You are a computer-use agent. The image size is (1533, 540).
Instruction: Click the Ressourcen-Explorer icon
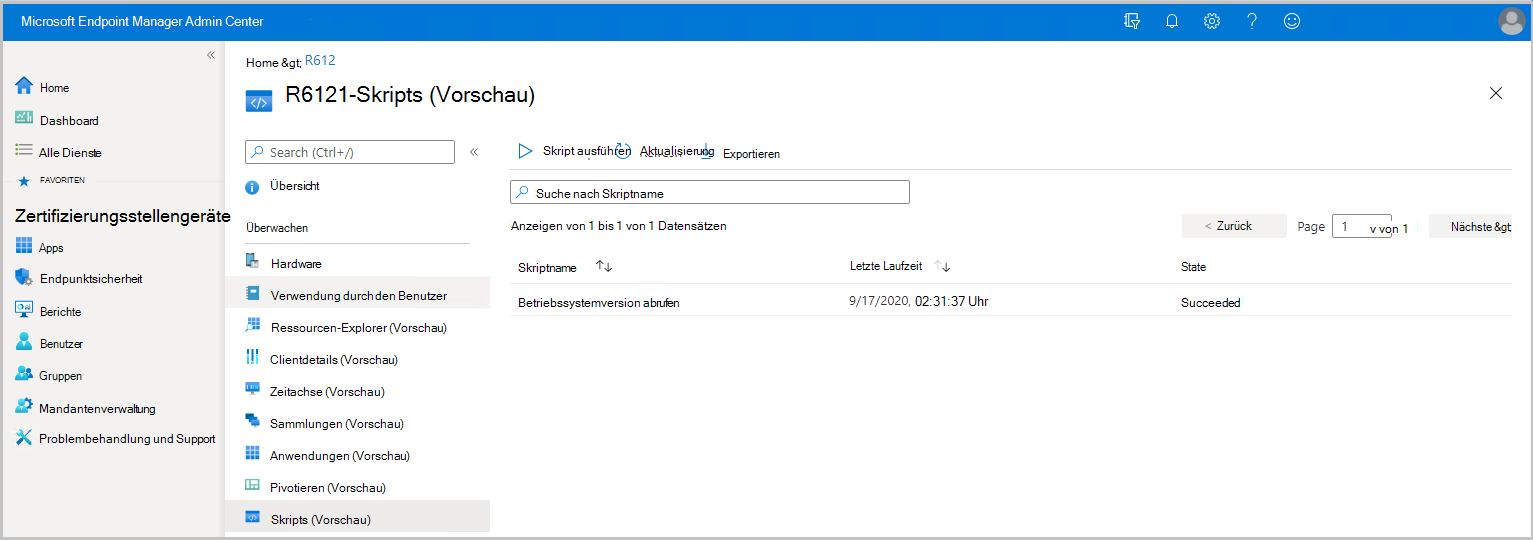[253, 327]
